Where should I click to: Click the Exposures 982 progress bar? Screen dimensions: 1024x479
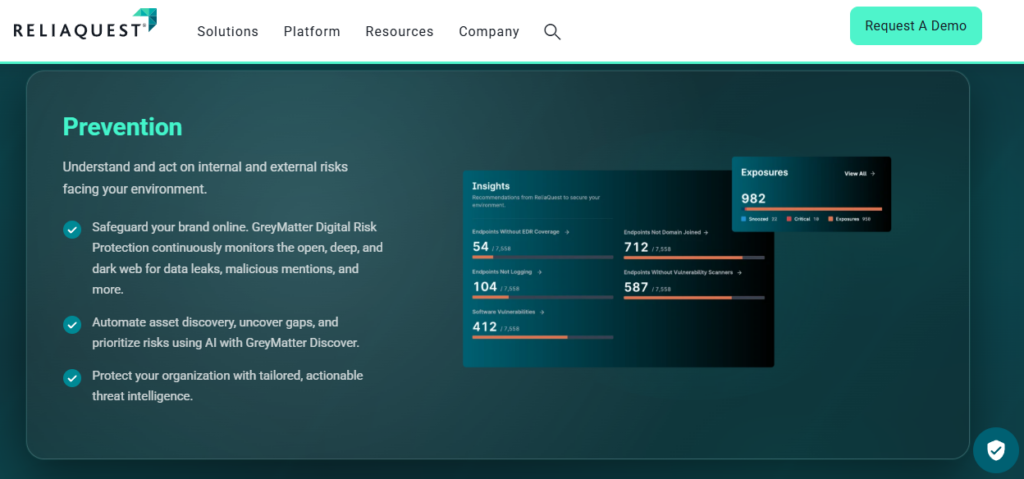tap(812, 209)
